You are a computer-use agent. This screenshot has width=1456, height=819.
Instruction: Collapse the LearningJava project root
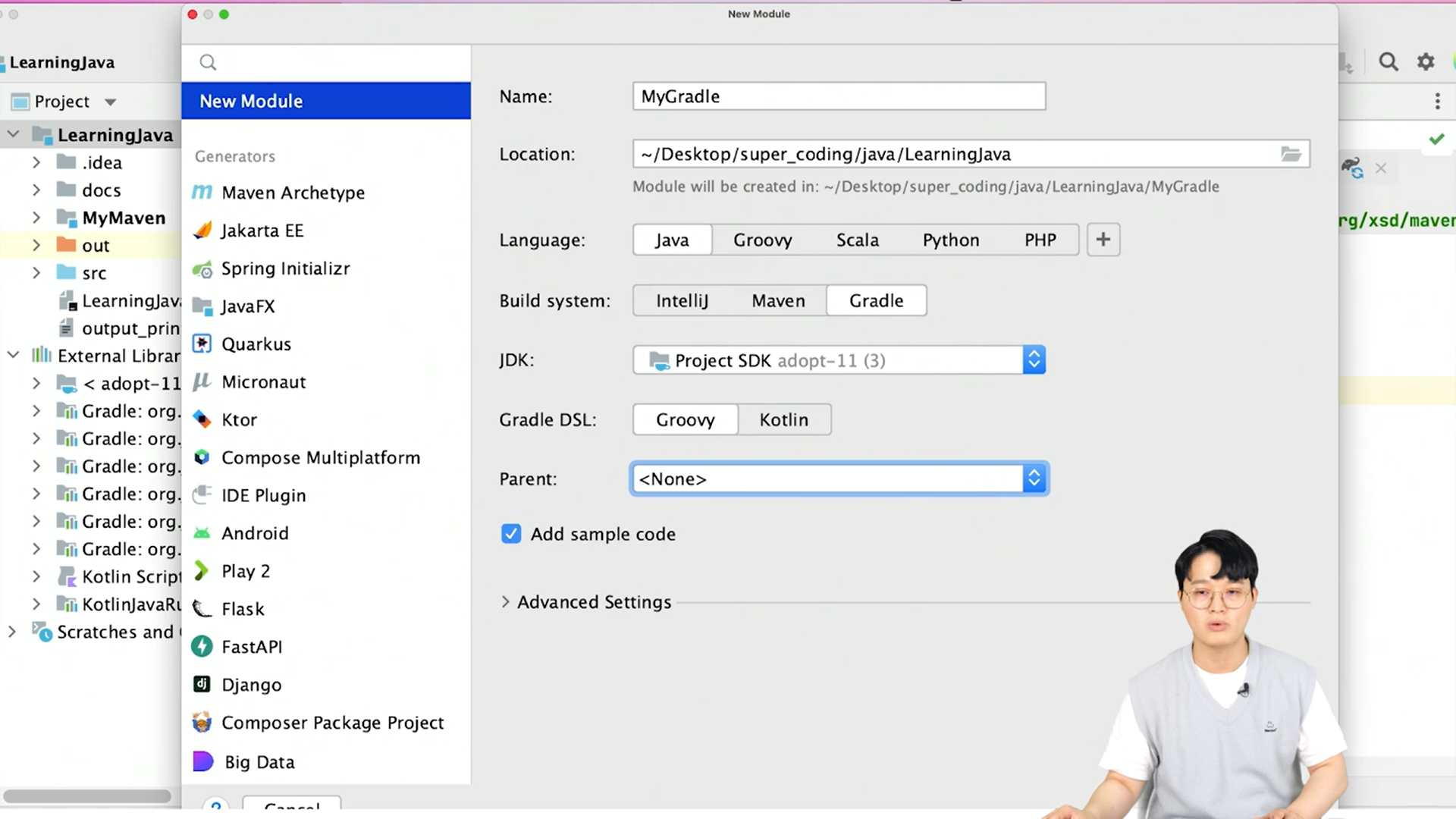pos(14,135)
